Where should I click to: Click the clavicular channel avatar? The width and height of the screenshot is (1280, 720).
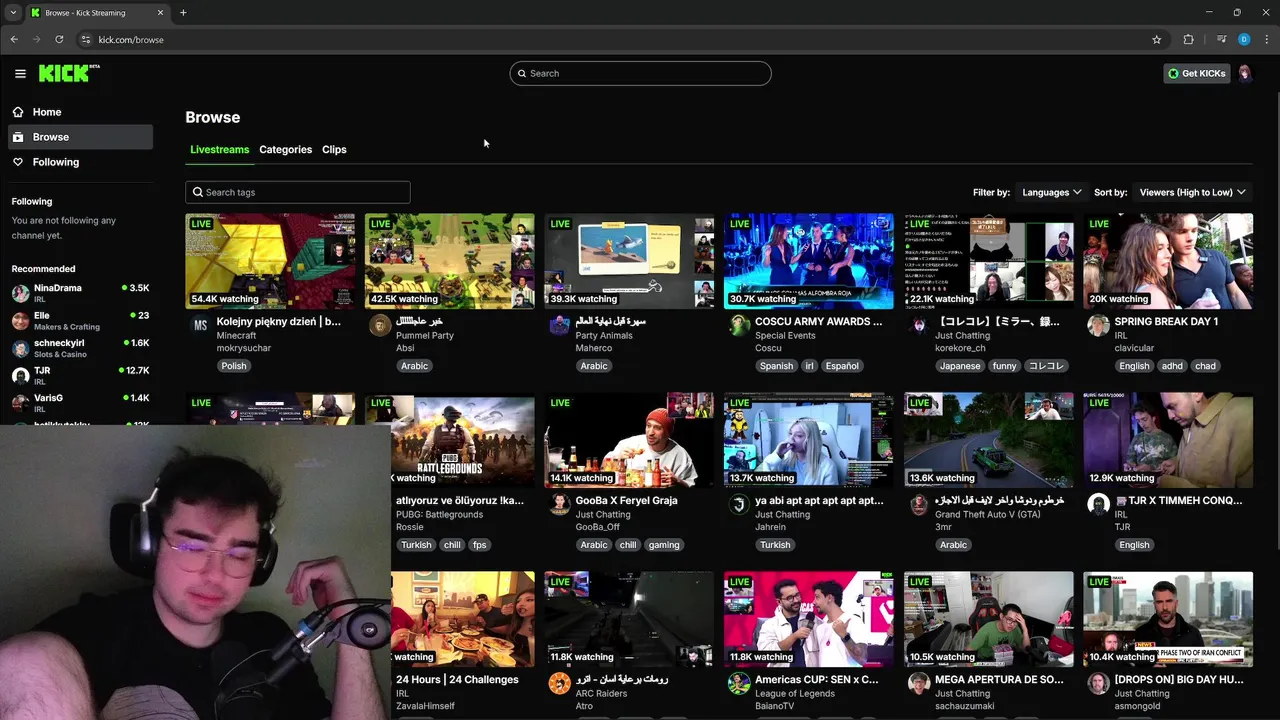coord(1098,325)
